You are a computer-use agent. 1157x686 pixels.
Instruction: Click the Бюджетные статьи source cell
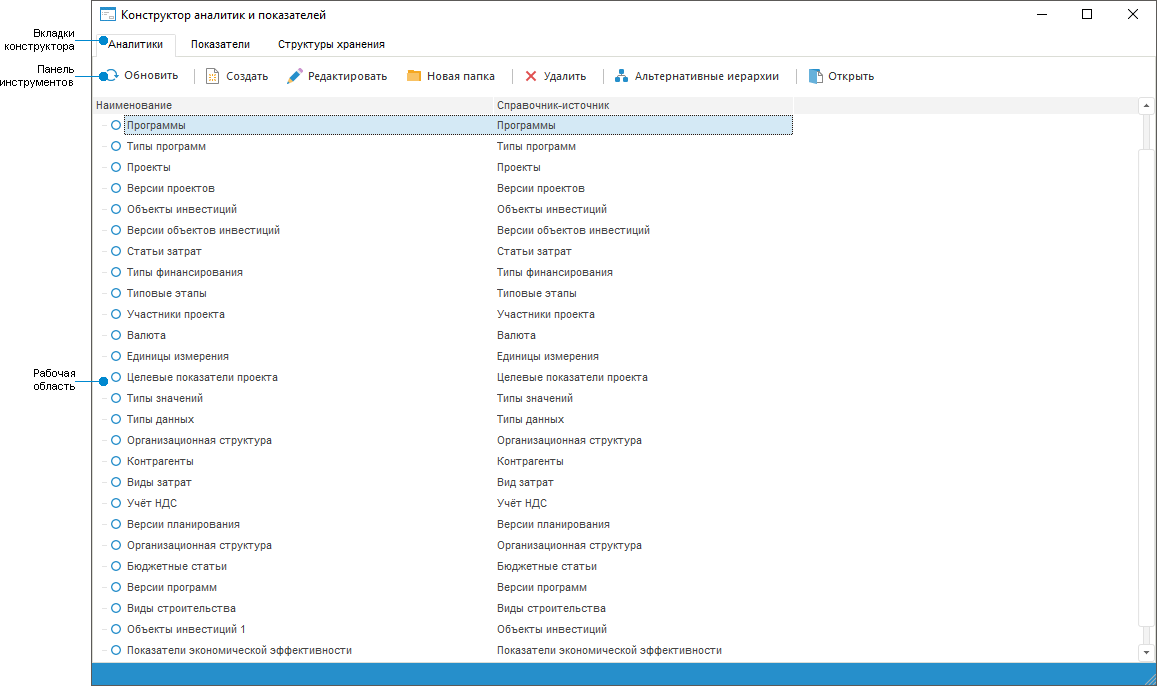click(x=547, y=567)
